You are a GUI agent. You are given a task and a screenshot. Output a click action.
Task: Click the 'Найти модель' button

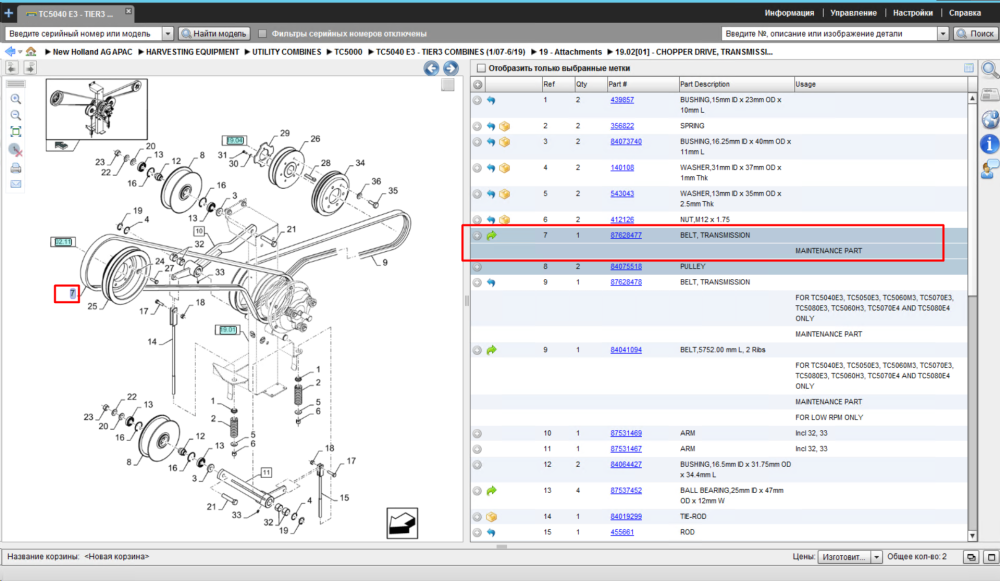[x=214, y=33]
